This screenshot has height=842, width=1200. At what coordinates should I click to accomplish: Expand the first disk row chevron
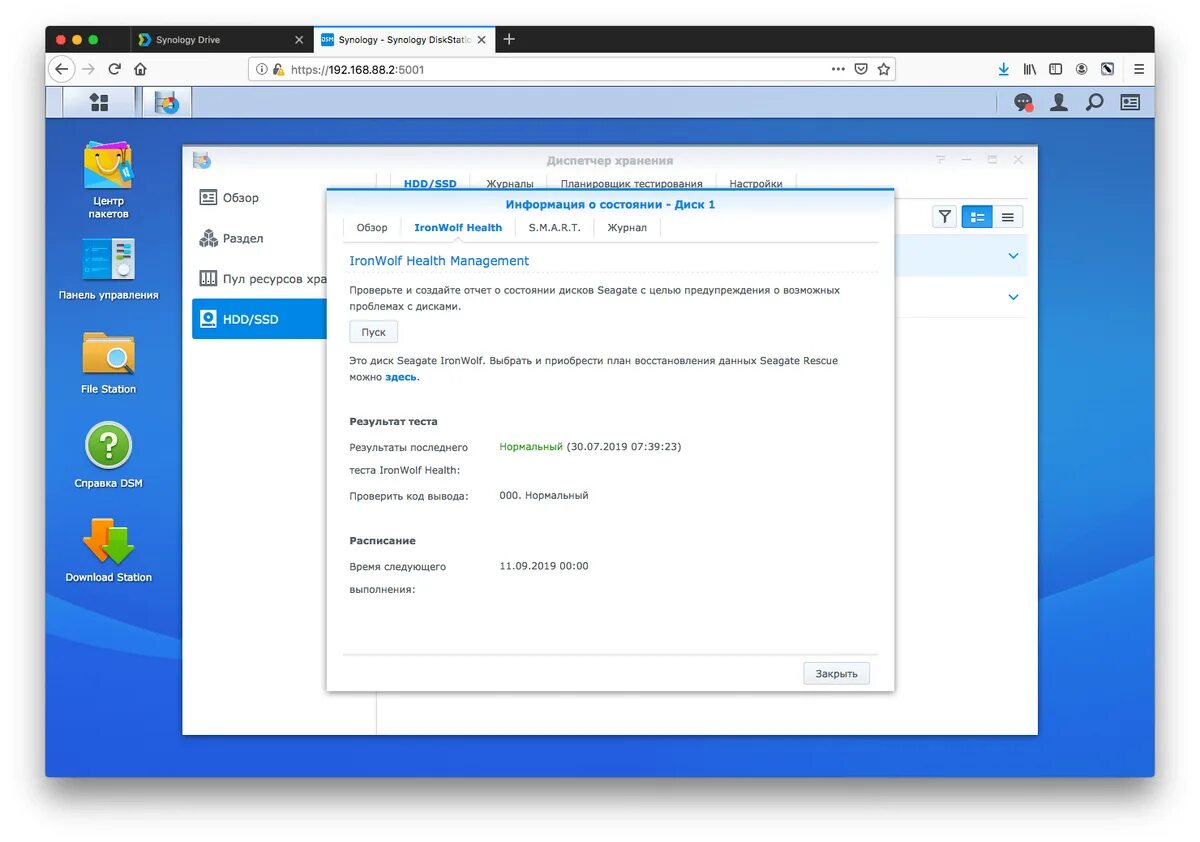1013,256
